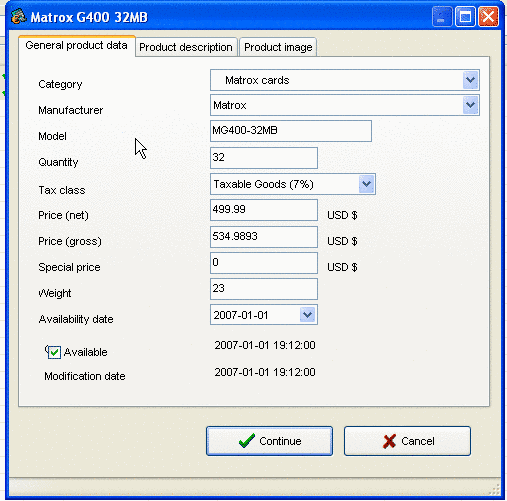Viewport: 507px width, 501px height.
Task: Open the Tax class dropdown arrow
Action: (367, 184)
